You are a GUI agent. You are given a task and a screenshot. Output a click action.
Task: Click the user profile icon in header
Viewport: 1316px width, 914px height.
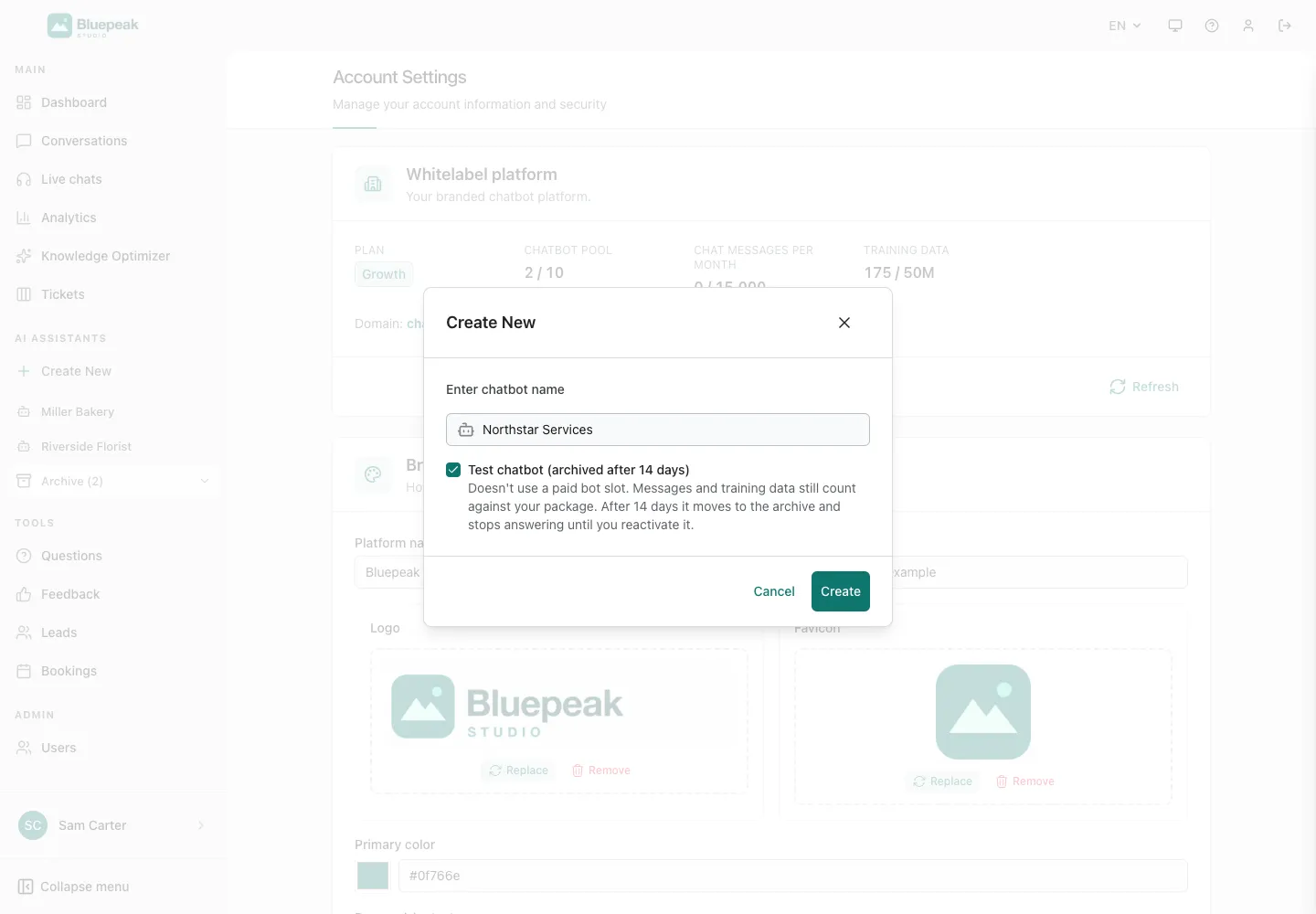(x=1248, y=26)
